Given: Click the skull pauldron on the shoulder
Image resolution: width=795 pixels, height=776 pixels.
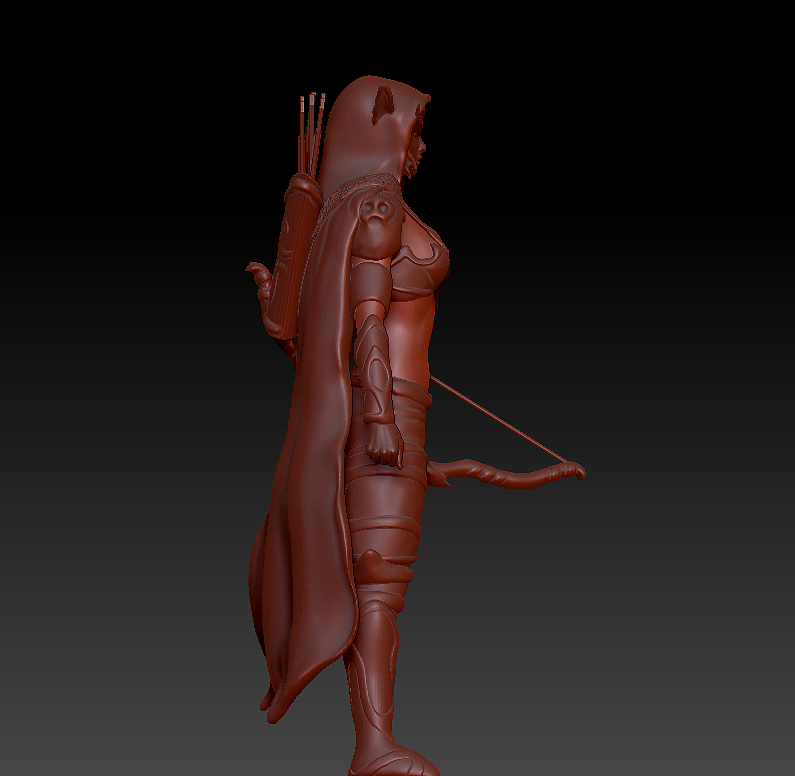Looking at the screenshot, I should coord(376,225).
